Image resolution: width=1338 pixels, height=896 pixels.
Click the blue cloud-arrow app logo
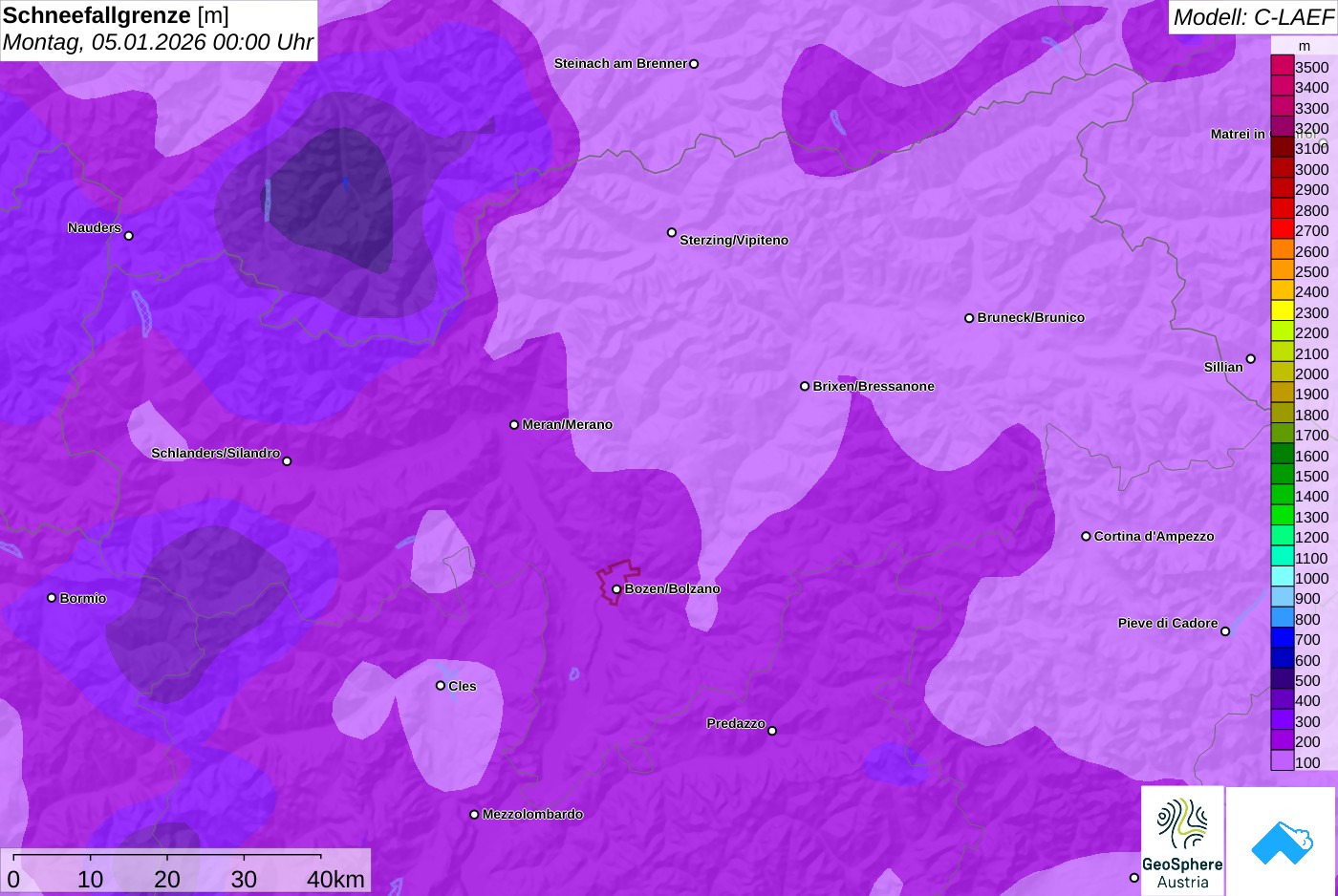point(1282,842)
